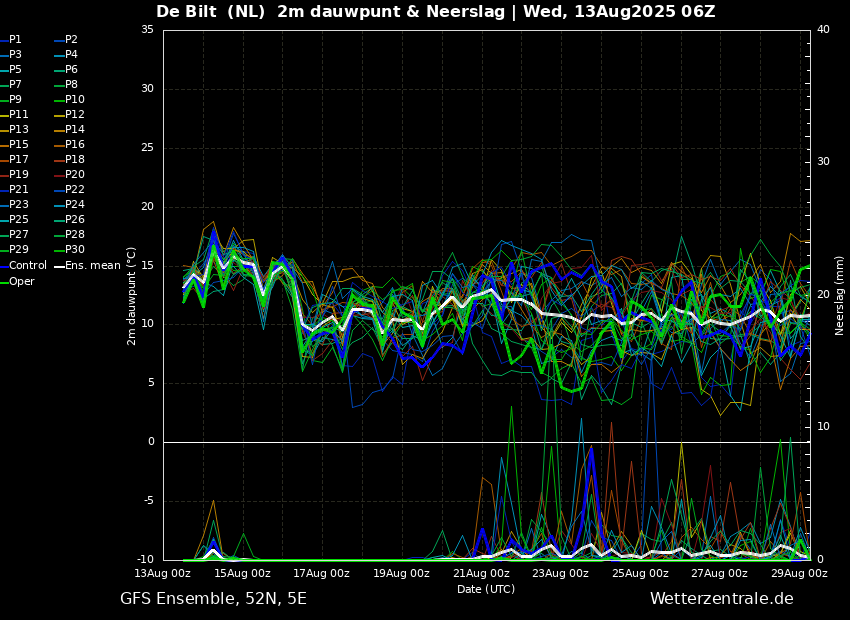
Task: Select the 21Aug 00z date tick label
Action: 481,574
